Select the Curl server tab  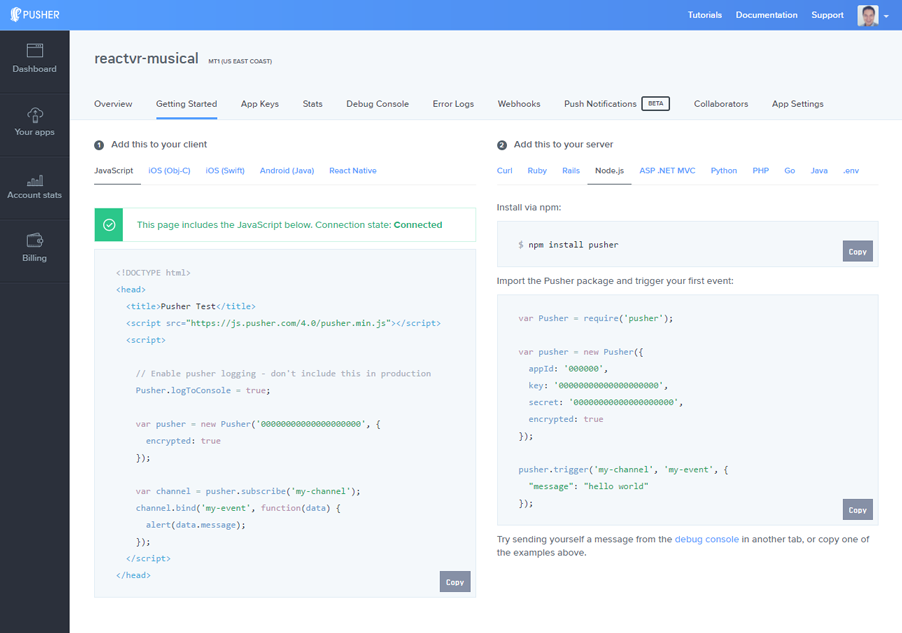coord(504,170)
